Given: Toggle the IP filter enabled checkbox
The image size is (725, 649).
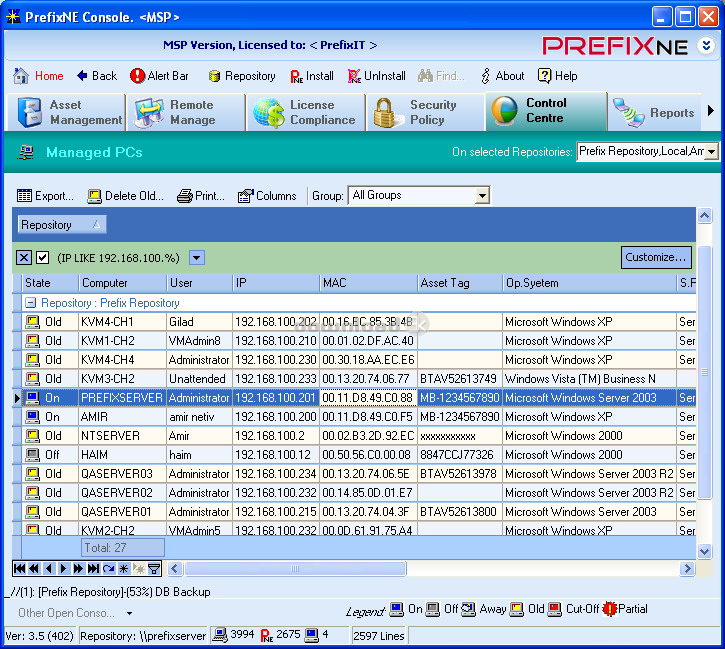Looking at the screenshot, I should (x=43, y=258).
